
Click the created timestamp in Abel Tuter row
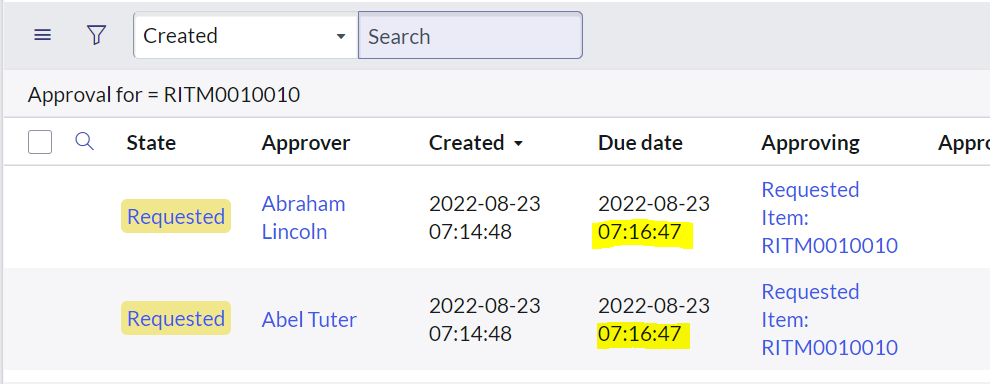pos(484,320)
